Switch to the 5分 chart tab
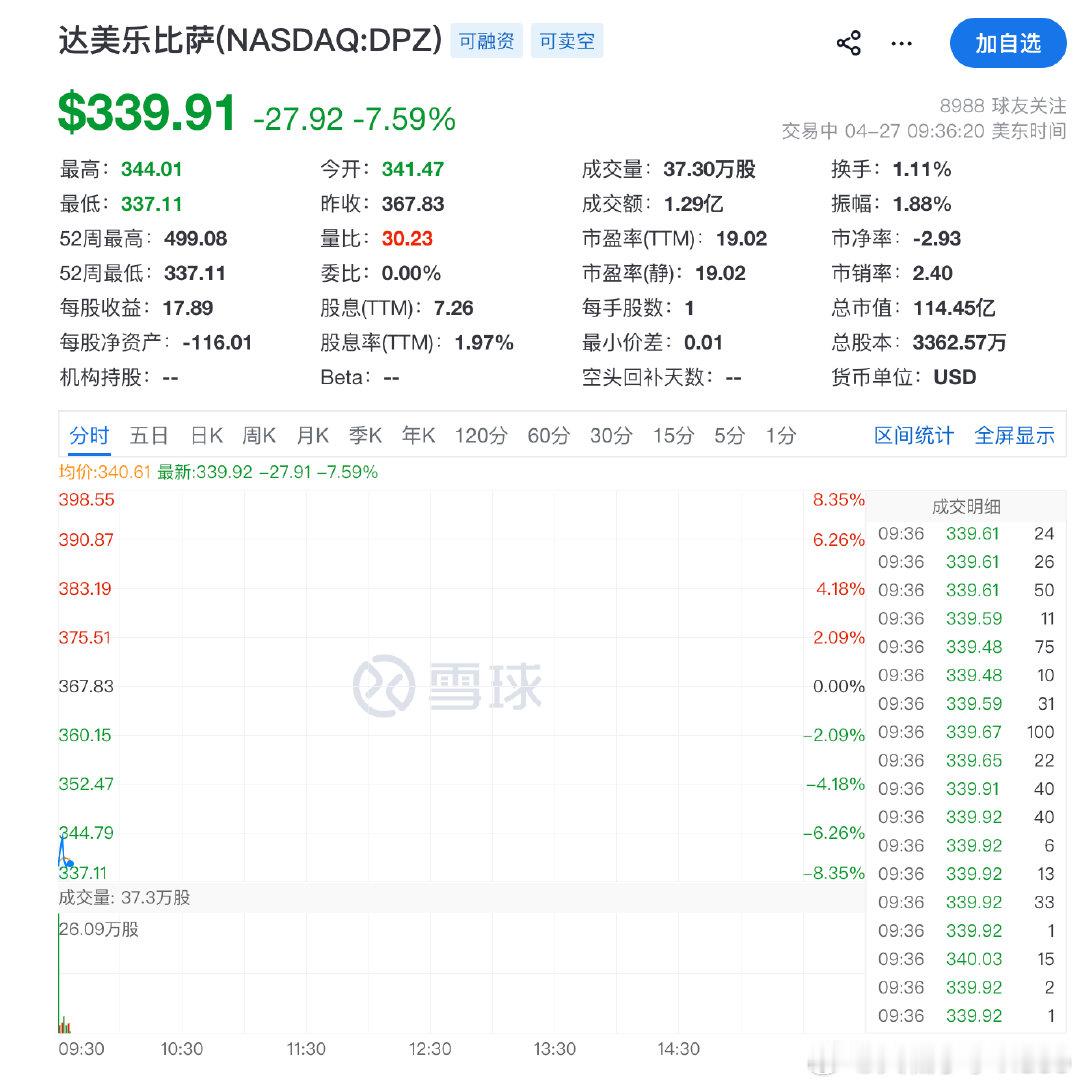Image resolution: width=1080 pixels, height=1086 pixels. tap(729, 436)
